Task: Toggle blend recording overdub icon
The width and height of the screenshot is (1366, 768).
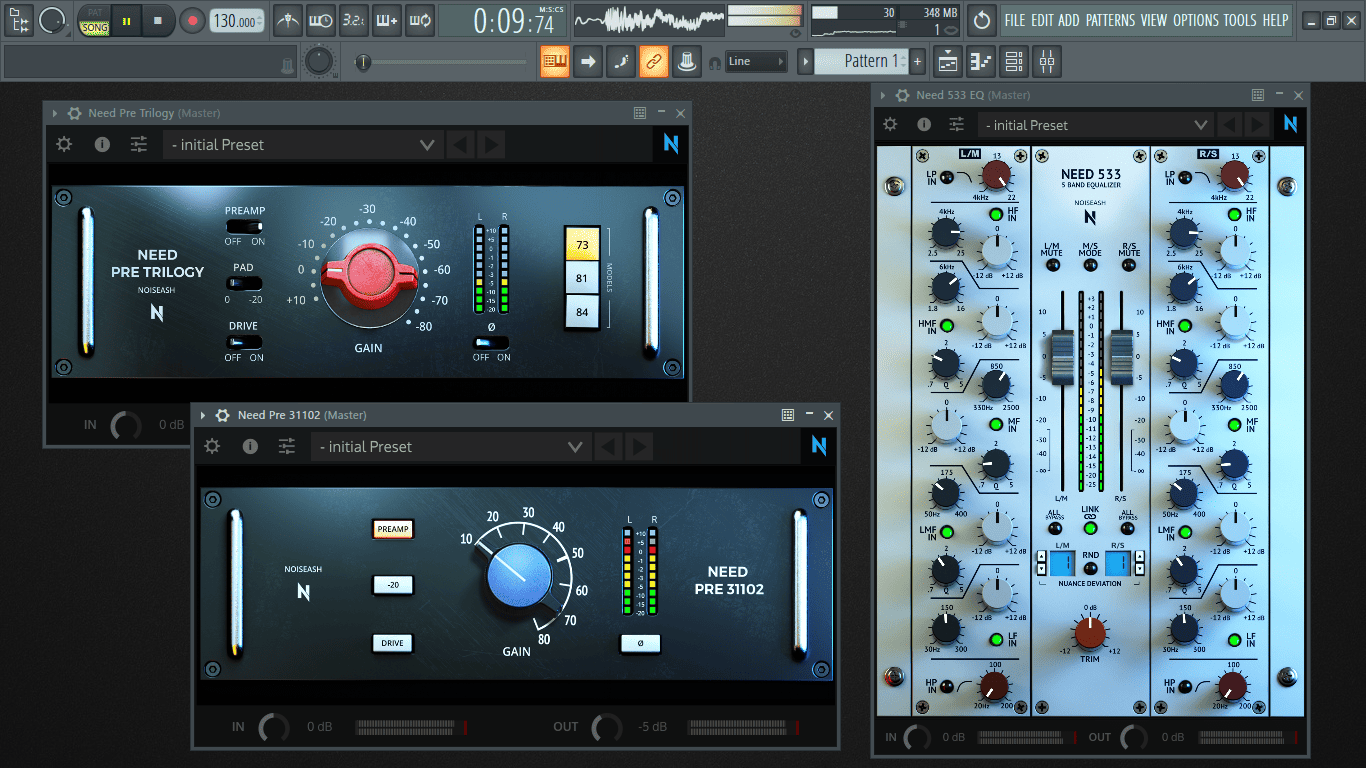Action: [x=387, y=20]
